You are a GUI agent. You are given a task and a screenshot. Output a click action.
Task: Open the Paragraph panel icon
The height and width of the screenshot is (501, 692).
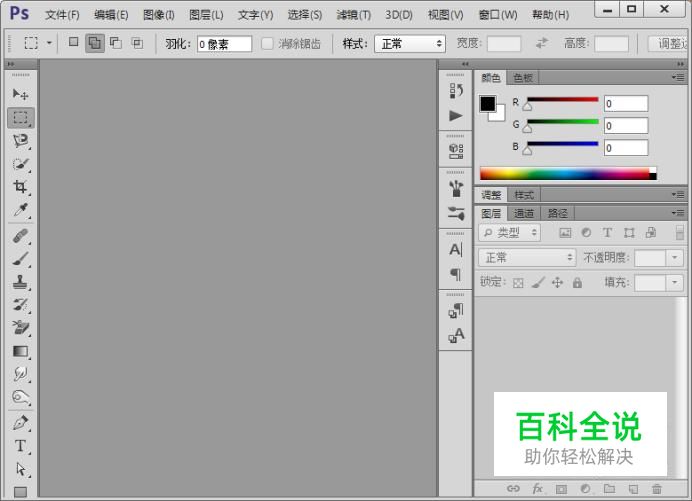[x=456, y=275]
